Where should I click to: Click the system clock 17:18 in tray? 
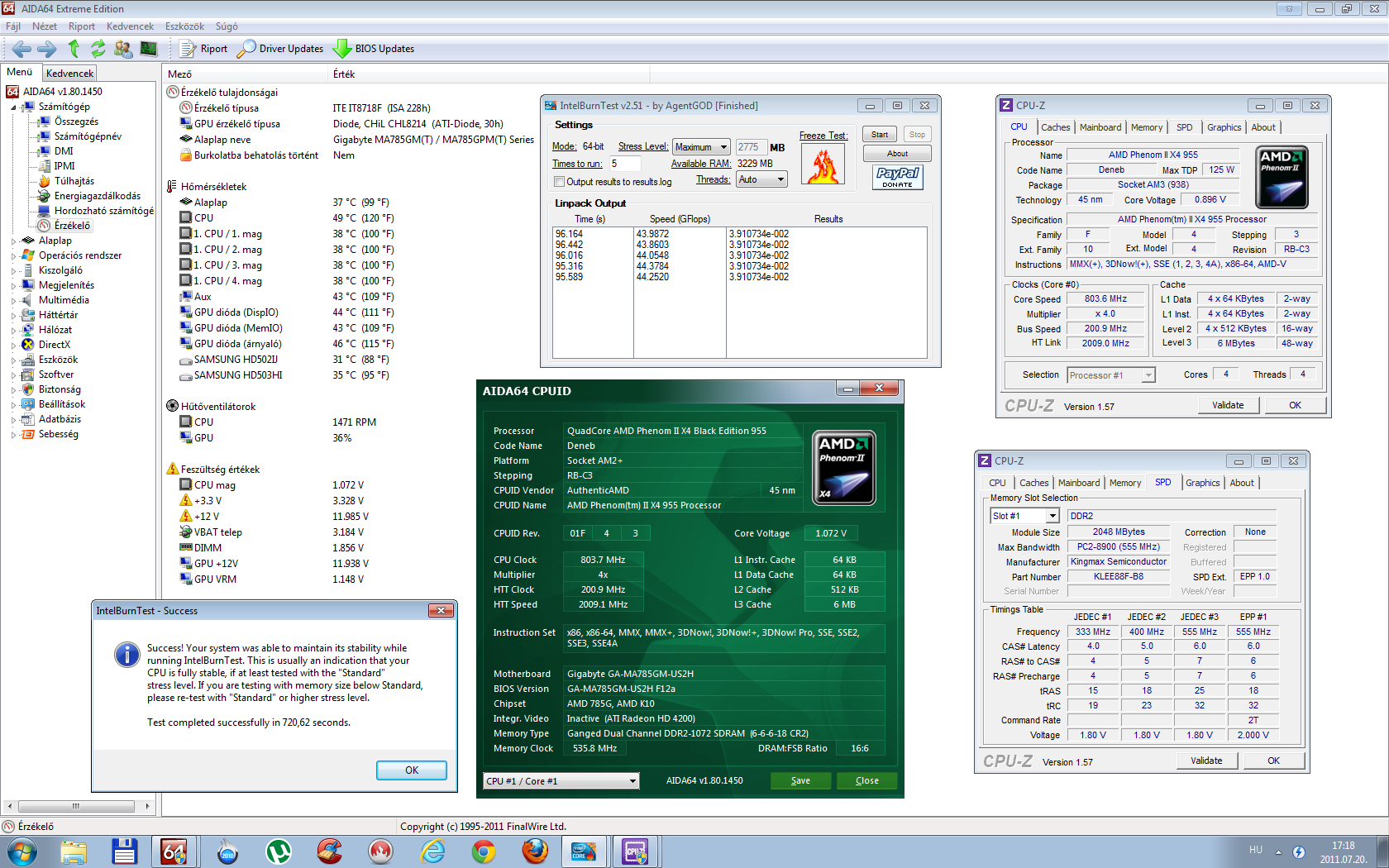click(x=1344, y=846)
